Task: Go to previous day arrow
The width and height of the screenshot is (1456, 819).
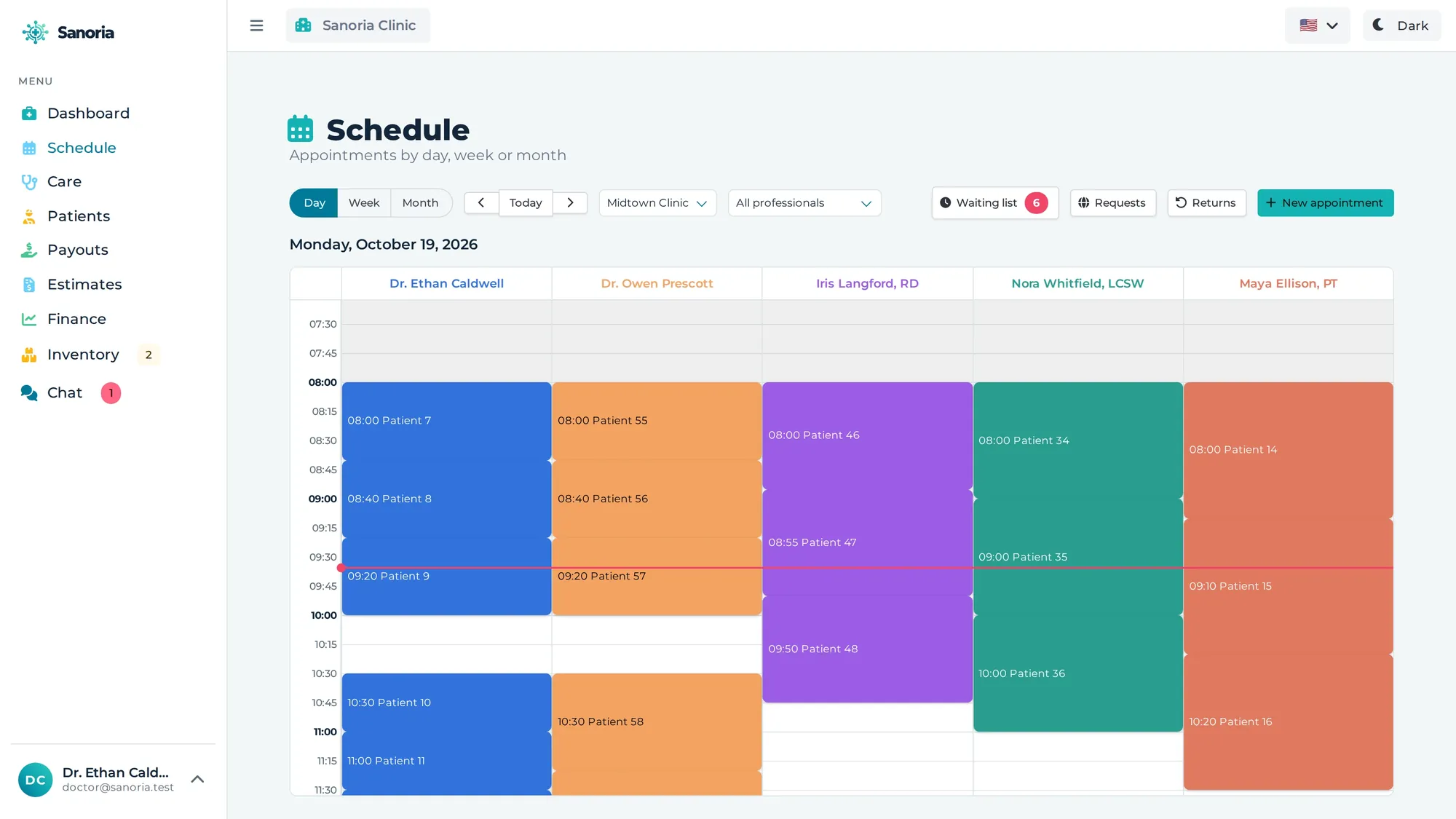Action: tap(481, 203)
